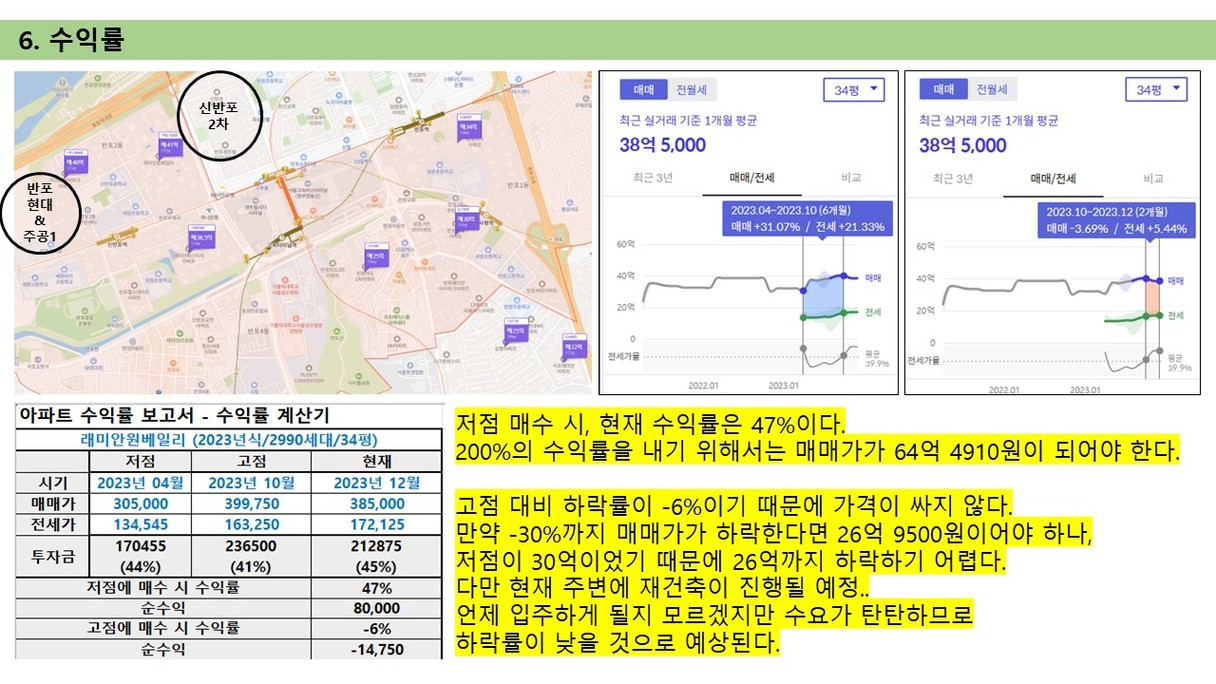Click the 2023년 10월 table cell
Screen dimensions: 1216x684
[x=252, y=482]
